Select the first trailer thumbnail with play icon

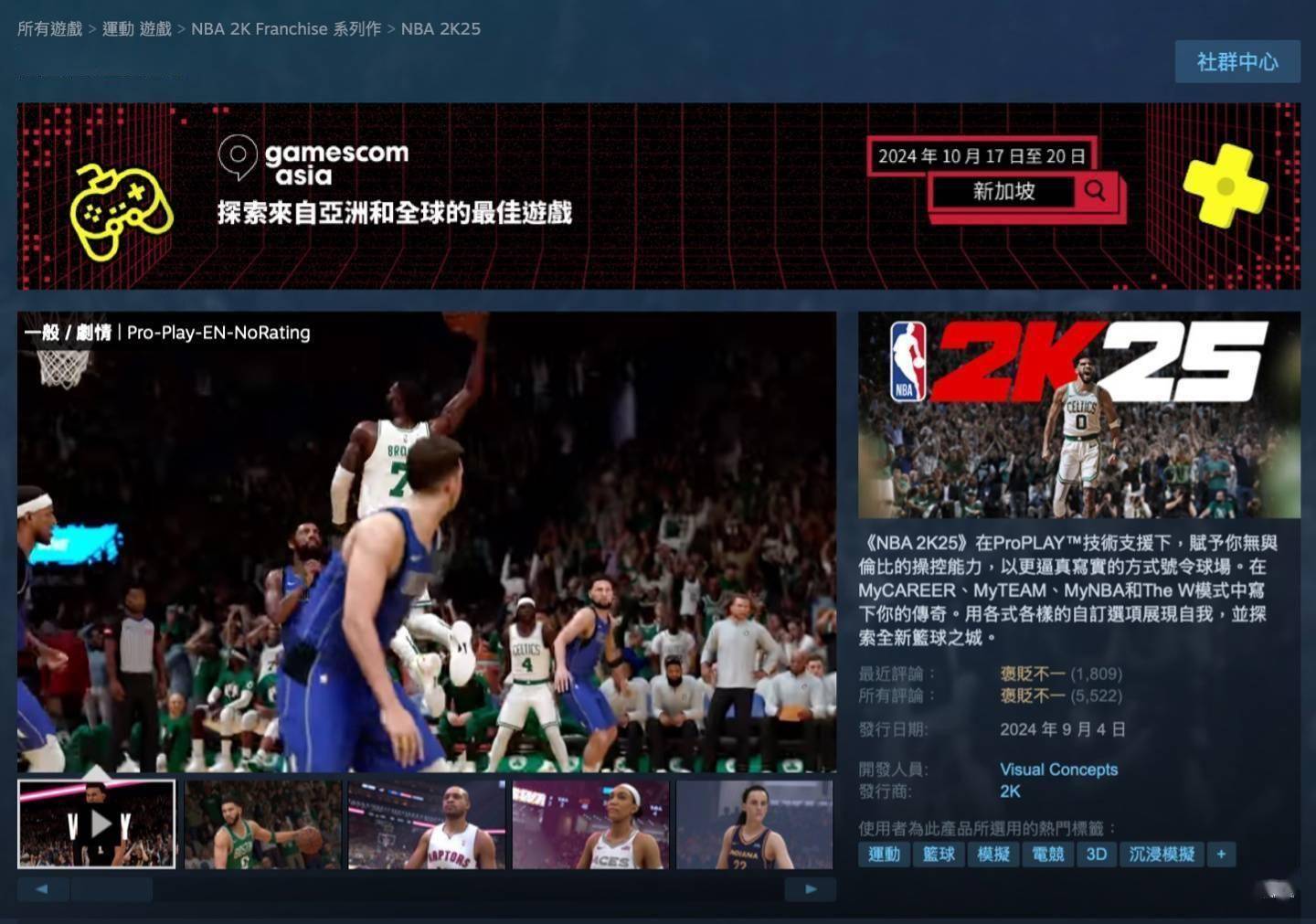coord(96,823)
